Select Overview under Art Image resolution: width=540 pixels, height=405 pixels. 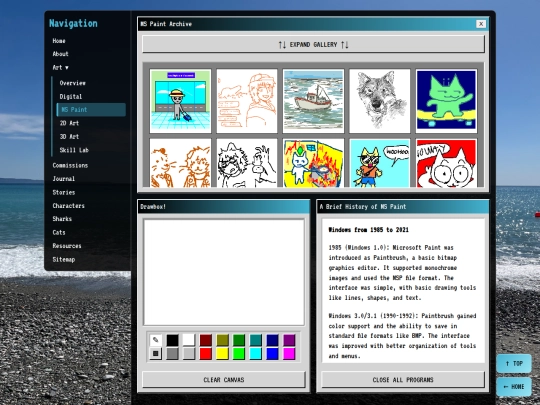[x=73, y=83]
